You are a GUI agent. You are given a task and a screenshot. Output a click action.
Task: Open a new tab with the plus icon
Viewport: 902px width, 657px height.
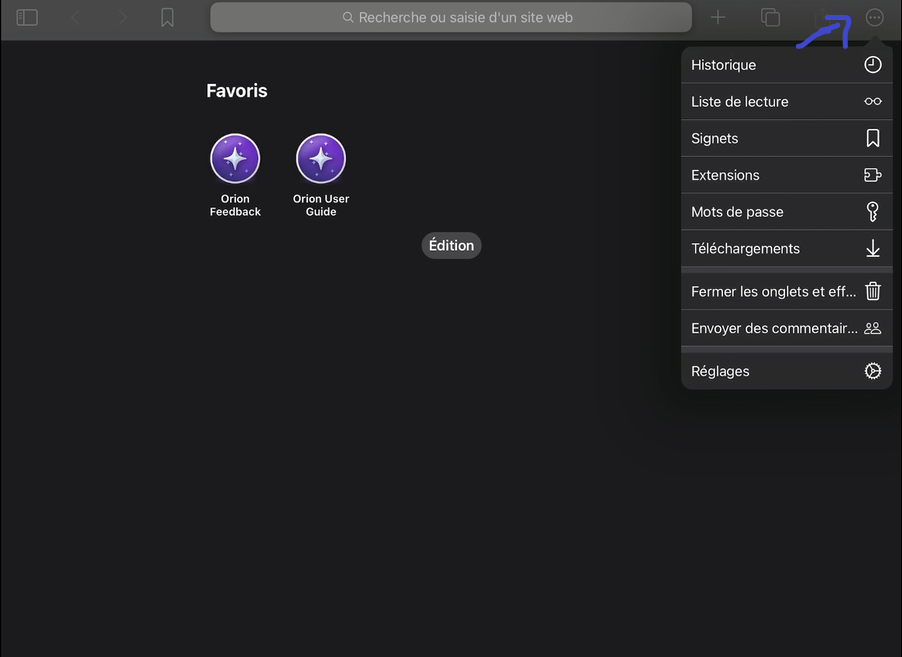click(718, 17)
